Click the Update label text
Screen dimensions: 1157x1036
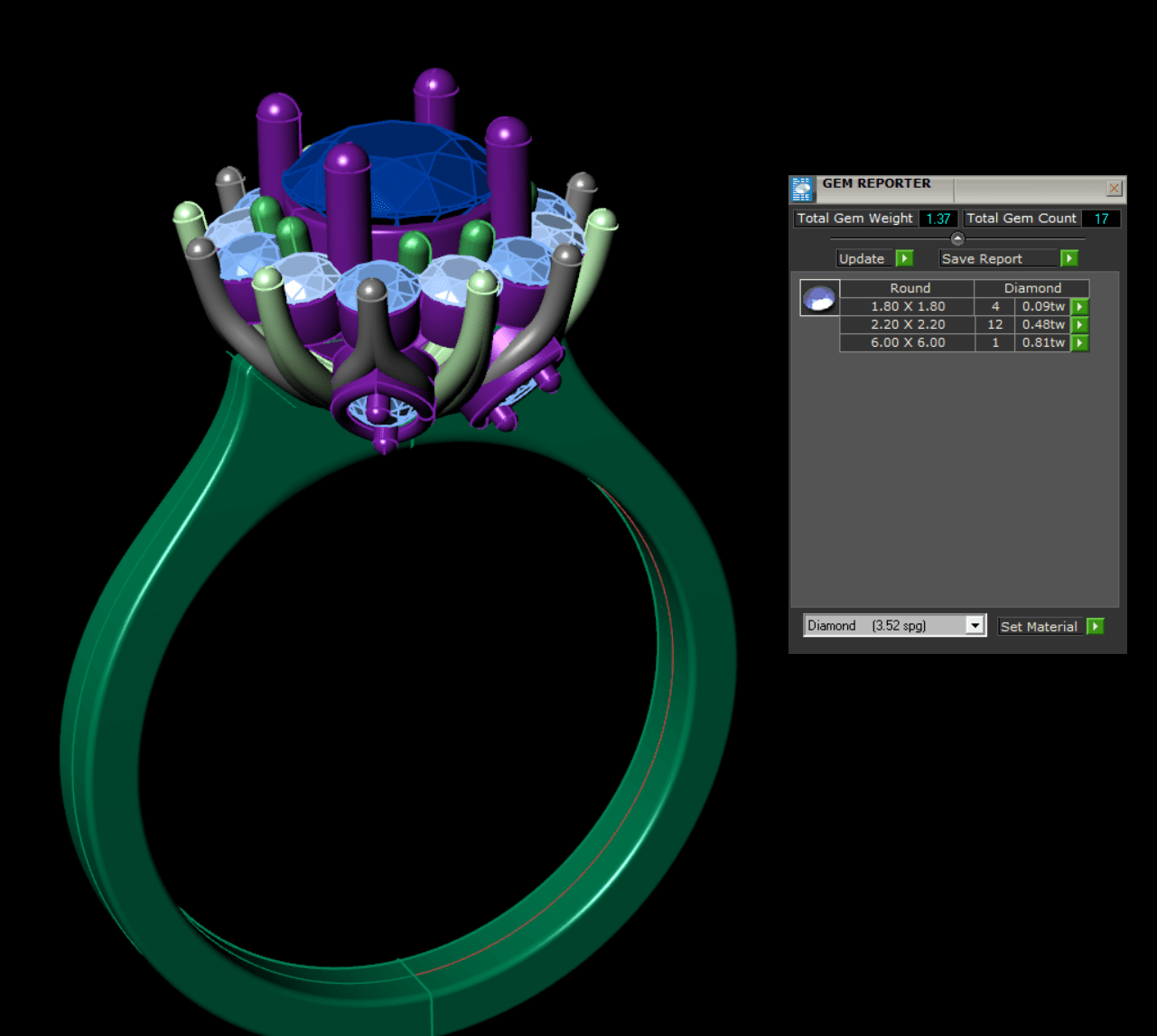(861, 259)
